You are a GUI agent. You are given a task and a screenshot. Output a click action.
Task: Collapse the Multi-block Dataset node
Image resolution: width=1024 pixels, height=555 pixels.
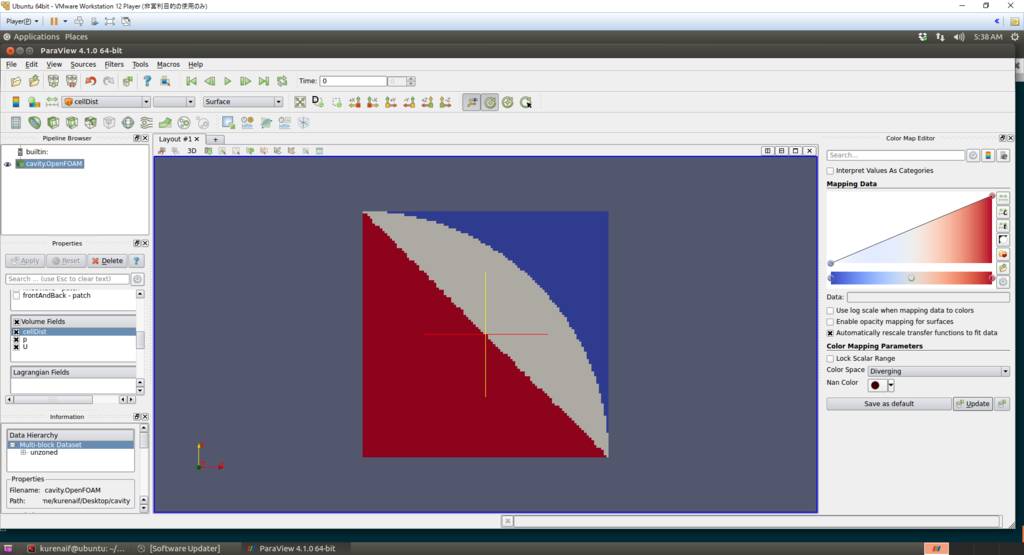click(x=12, y=445)
